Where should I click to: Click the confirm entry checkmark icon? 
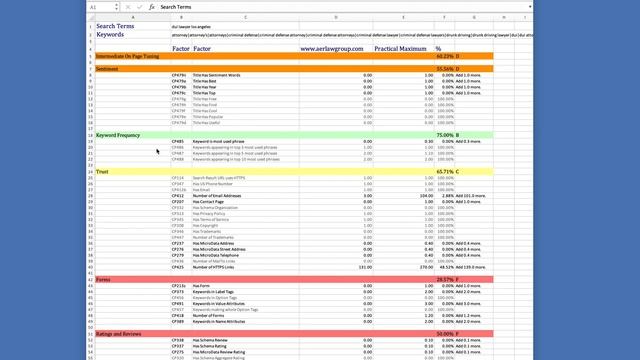tap(140, 7)
